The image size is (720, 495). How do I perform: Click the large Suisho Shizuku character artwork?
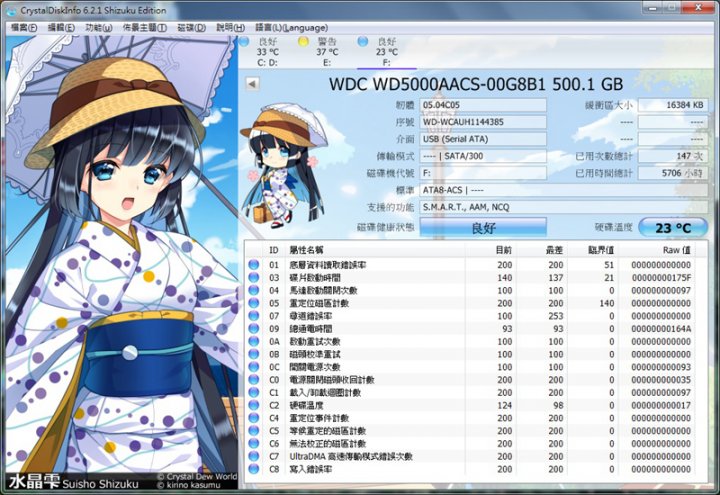122,262
